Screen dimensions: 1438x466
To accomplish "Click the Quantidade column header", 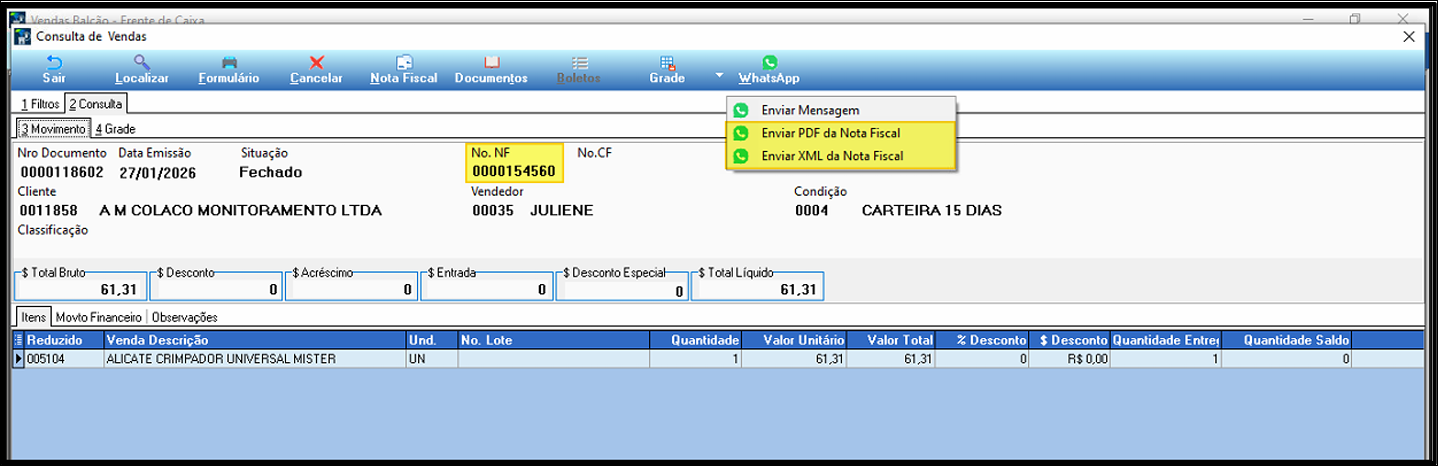I will tap(695, 340).
